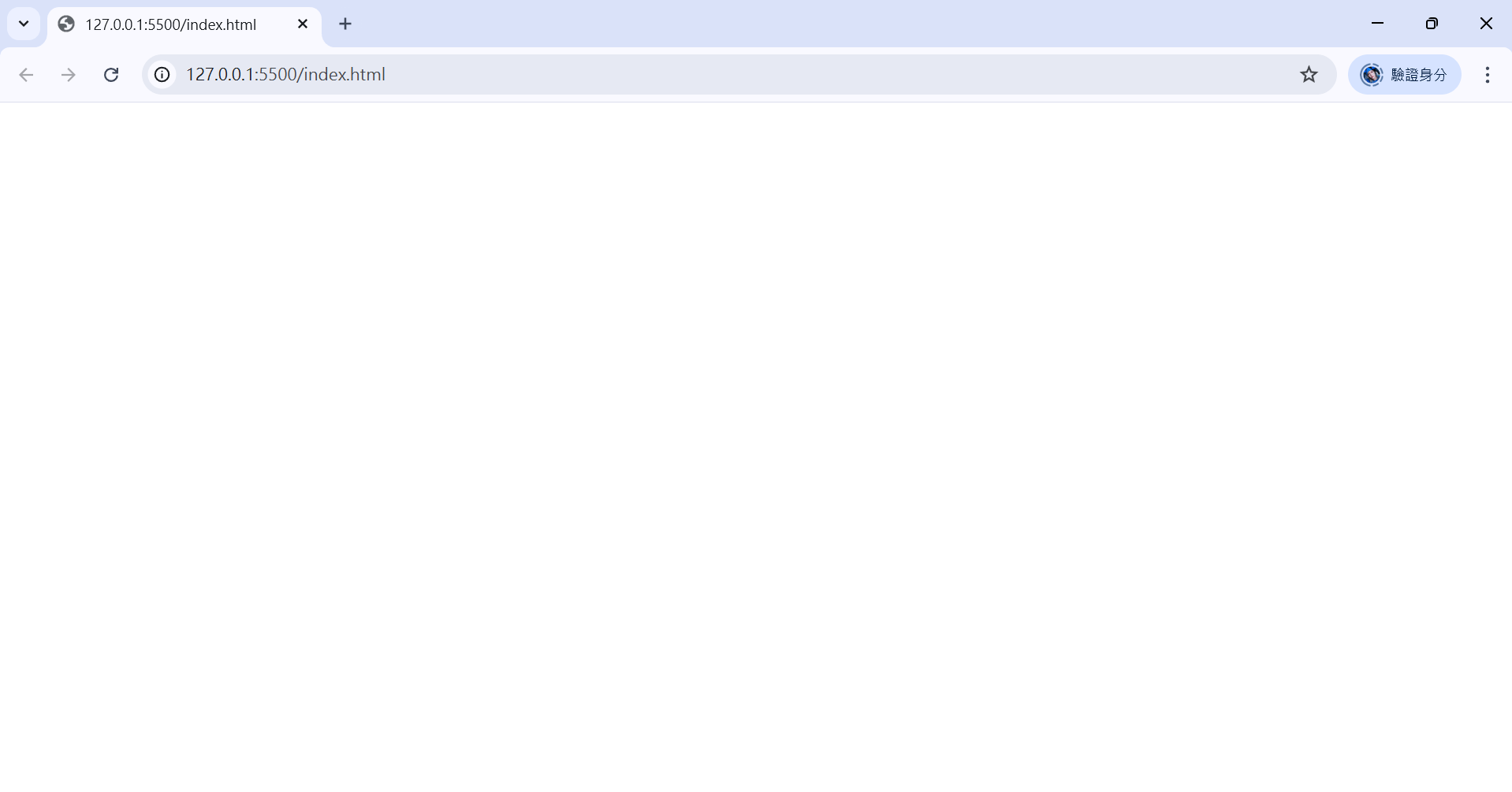This screenshot has width=1512, height=792.
Task: Click the globe favicon on the tab
Action: [66, 24]
